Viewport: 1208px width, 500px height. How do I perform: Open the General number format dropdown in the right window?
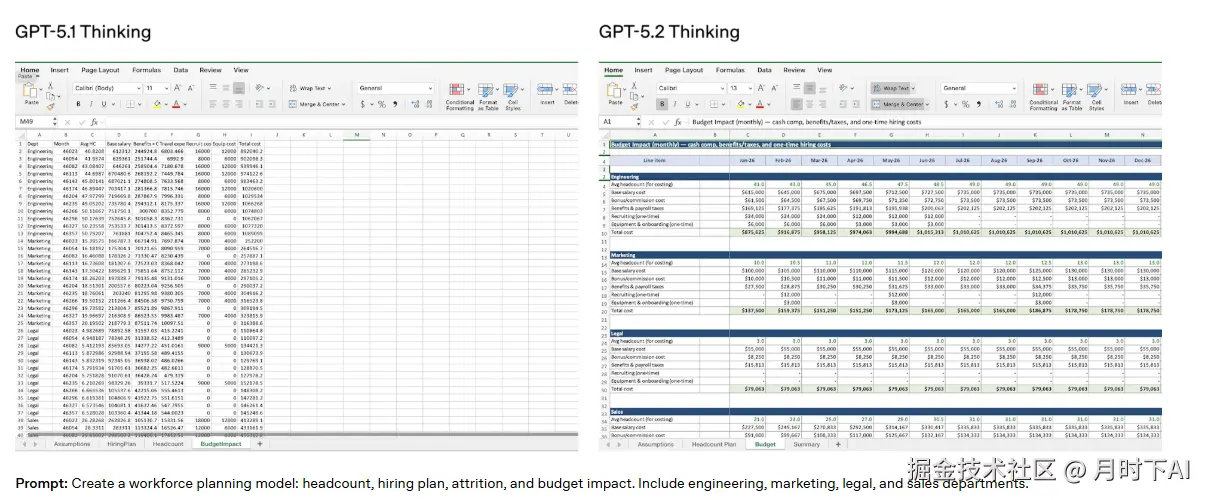[1014, 88]
